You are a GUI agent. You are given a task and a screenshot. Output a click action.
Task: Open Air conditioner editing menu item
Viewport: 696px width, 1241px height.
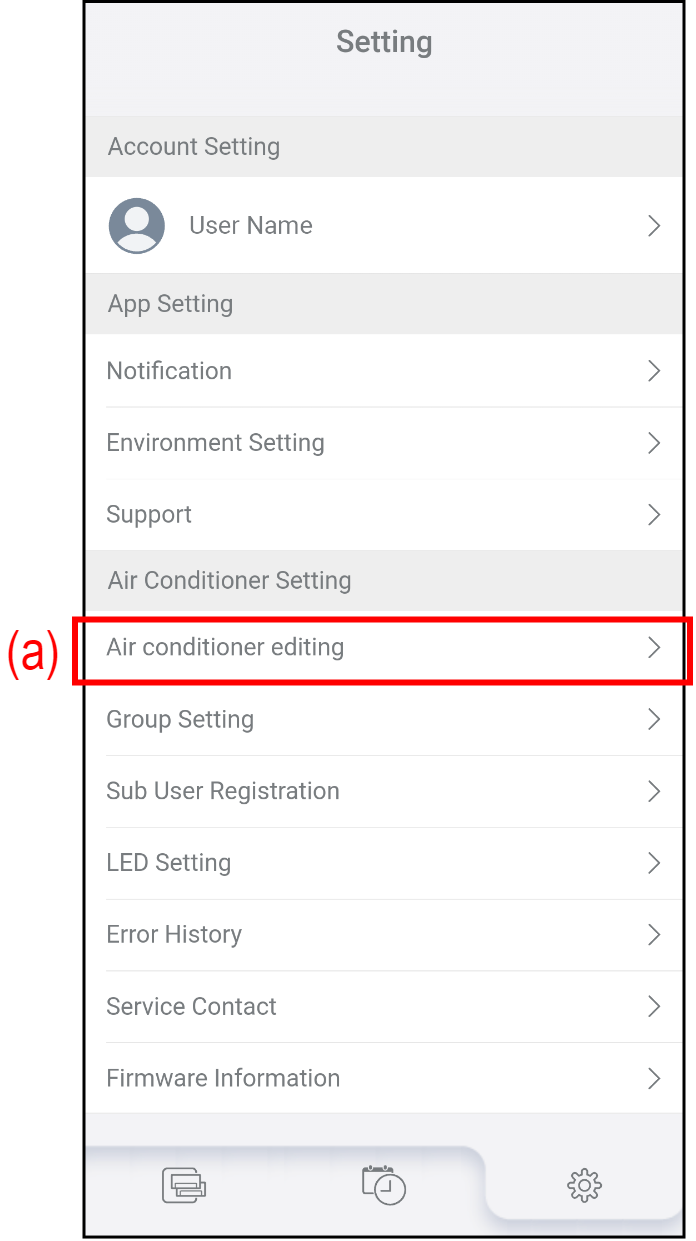pyautogui.click(x=225, y=648)
